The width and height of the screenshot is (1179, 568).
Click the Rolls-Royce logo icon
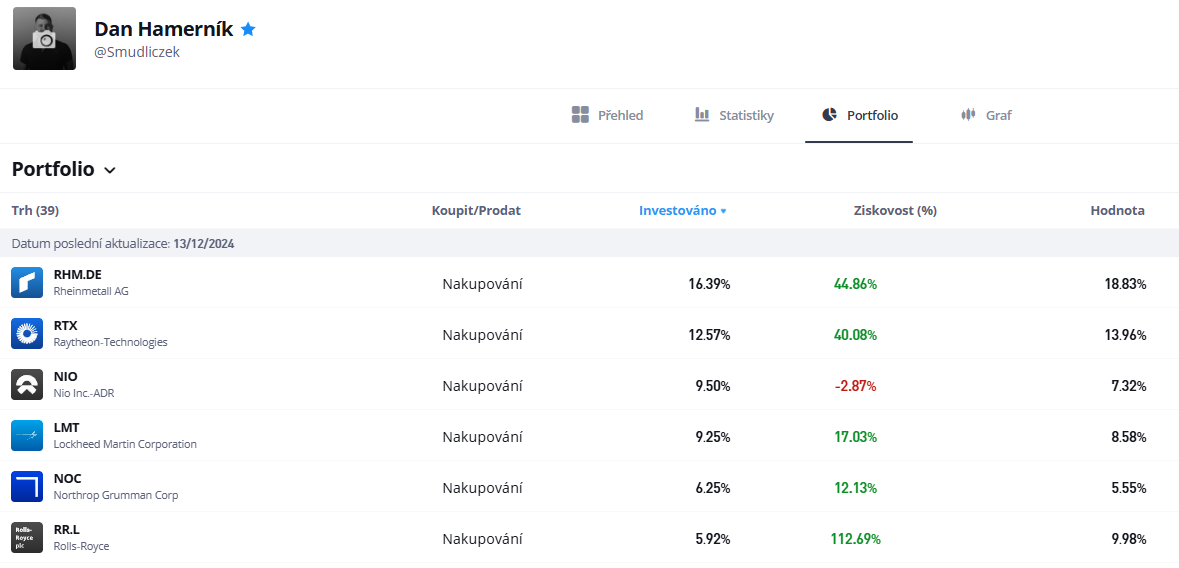(x=27, y=538)
